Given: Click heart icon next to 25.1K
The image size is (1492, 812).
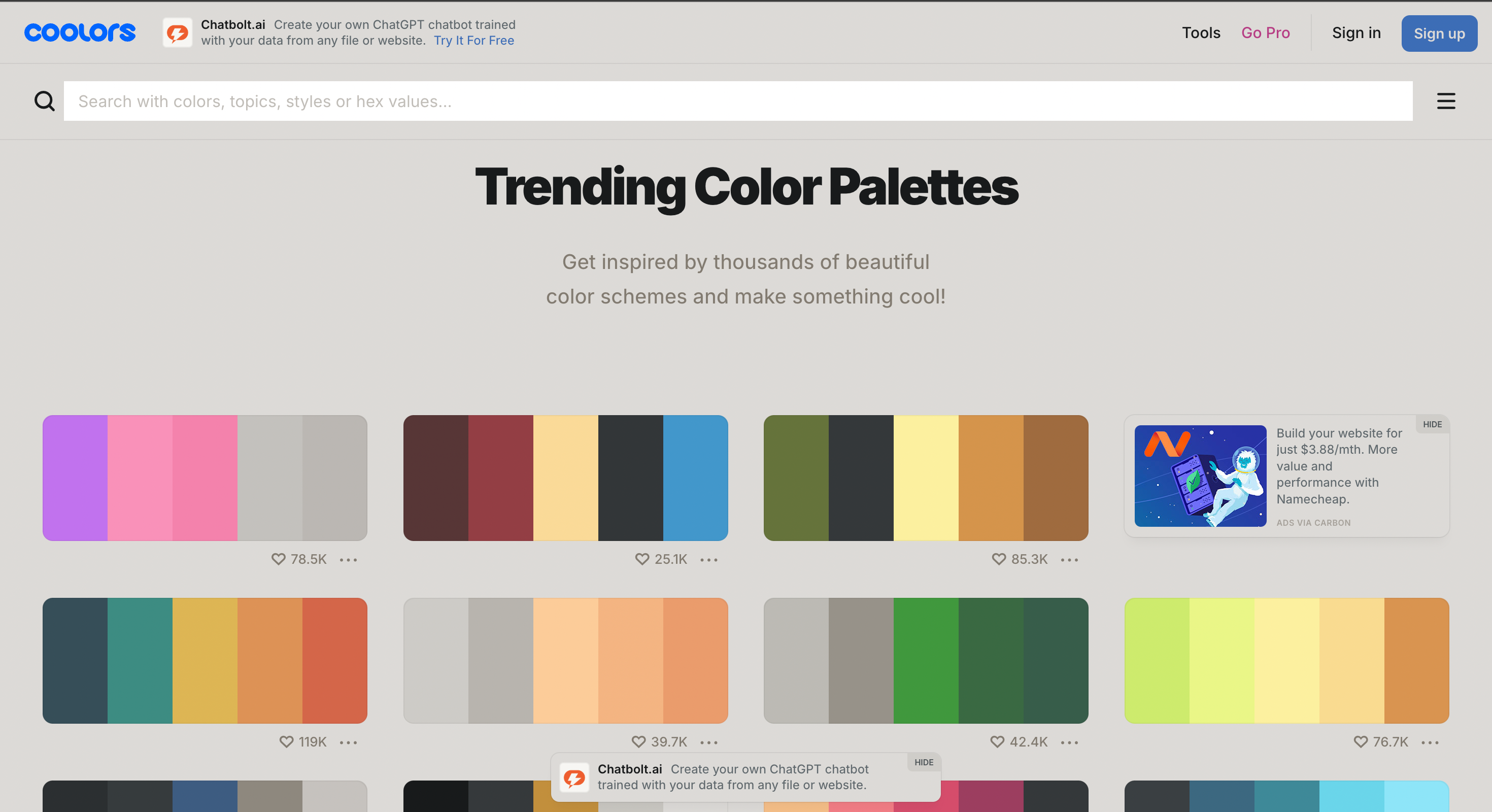Looking at the screenshot, I should pos(642,559).
